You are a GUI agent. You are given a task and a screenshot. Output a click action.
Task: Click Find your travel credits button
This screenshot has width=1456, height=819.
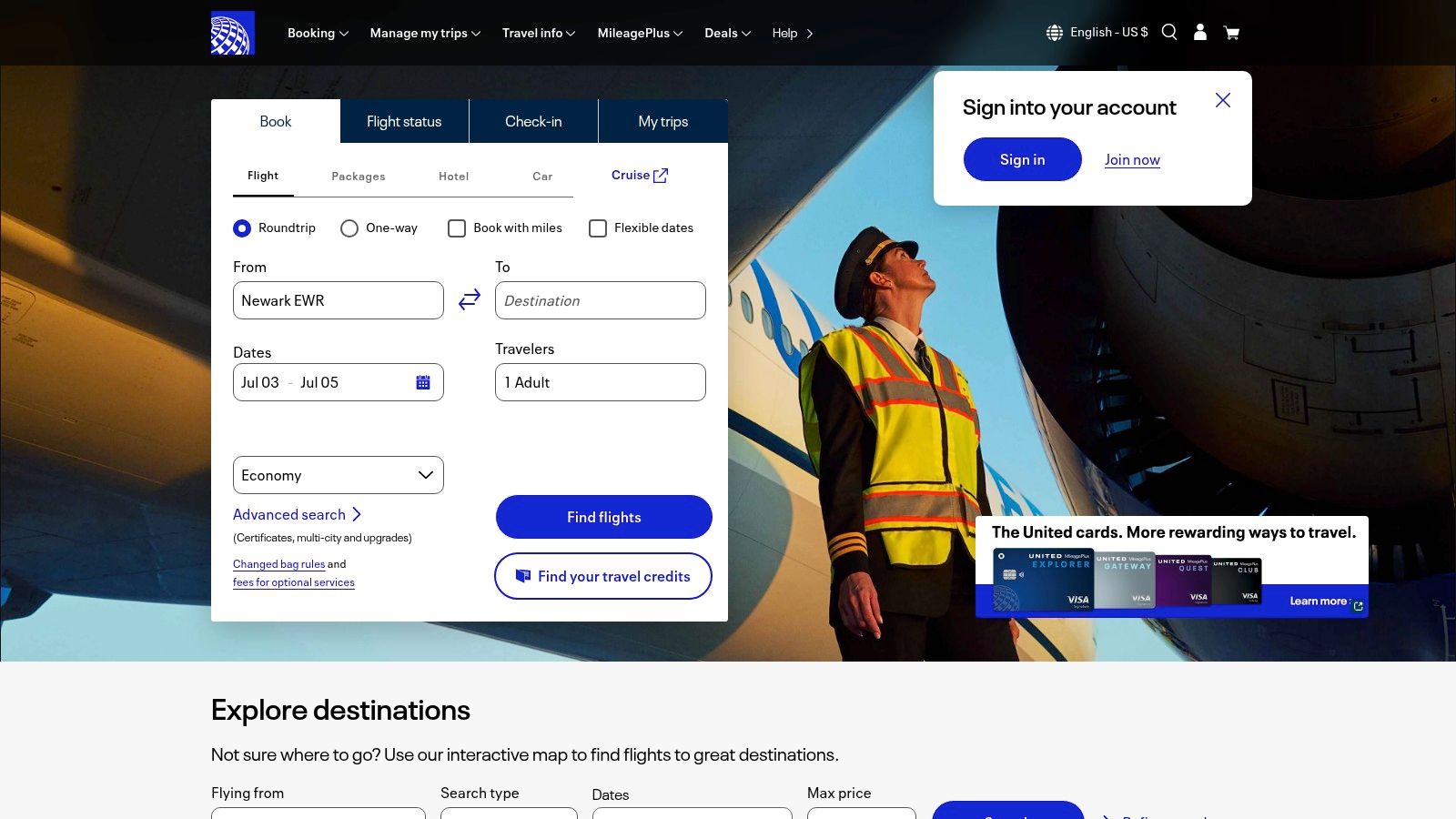603,576
